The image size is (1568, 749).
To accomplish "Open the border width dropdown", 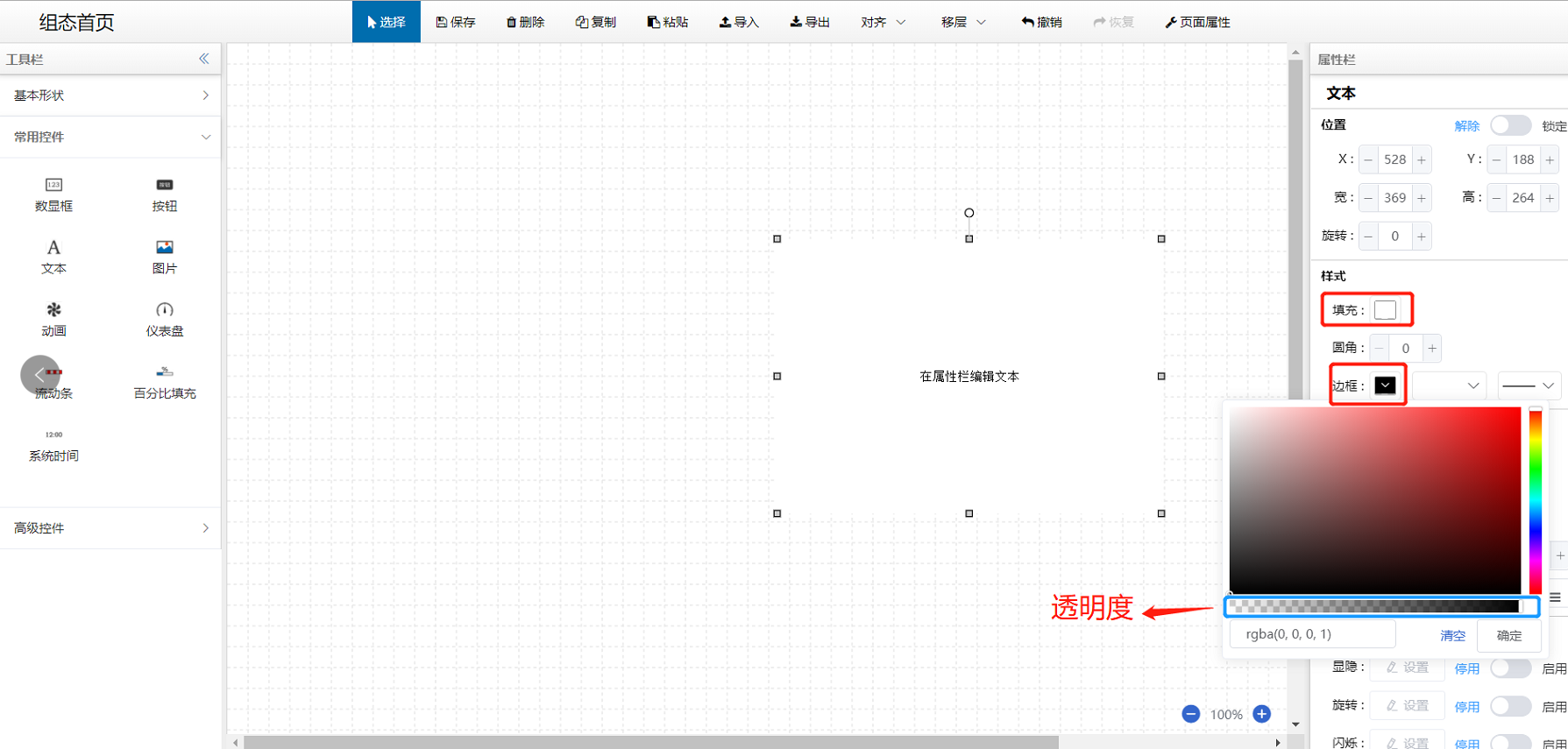I will point(1449,385).
